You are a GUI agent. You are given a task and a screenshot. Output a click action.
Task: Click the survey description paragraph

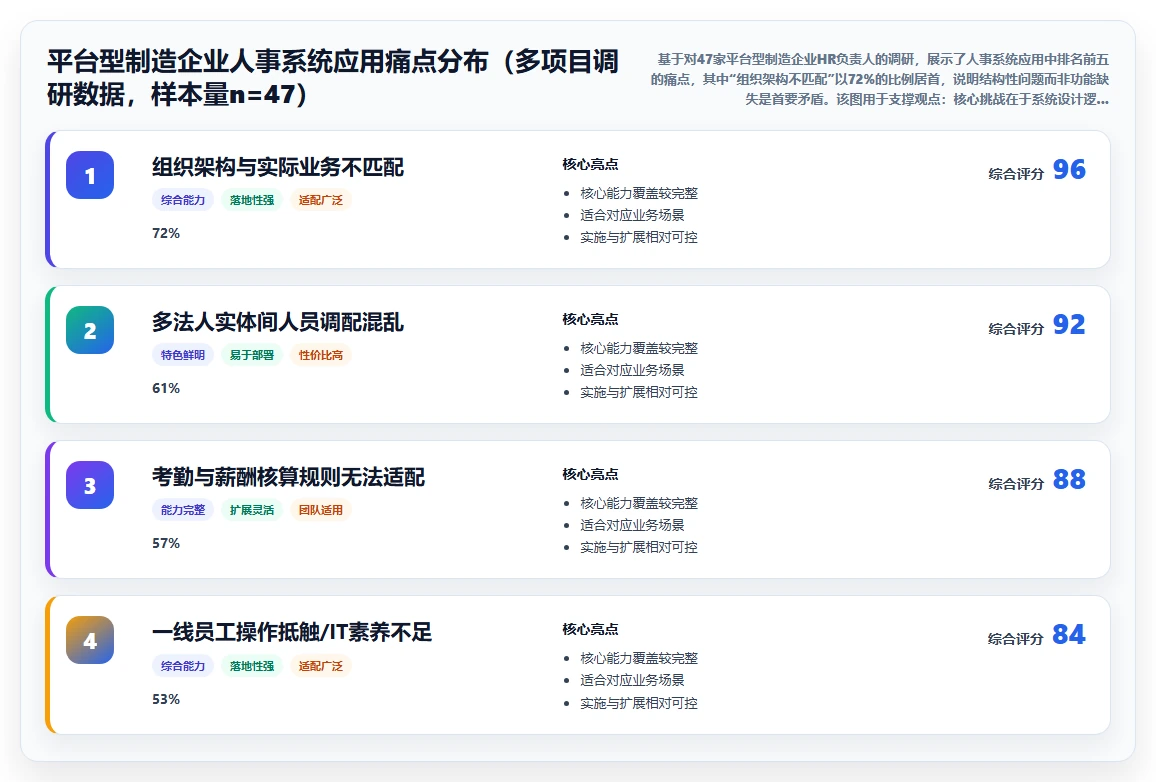[x=879, y=79]
